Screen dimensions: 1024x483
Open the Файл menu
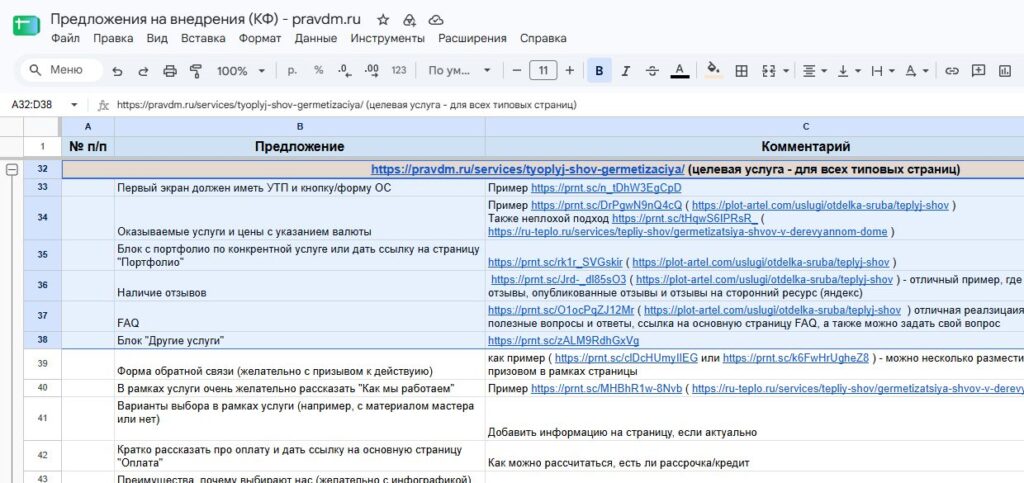pyautogui.click(x=65, y=39)
